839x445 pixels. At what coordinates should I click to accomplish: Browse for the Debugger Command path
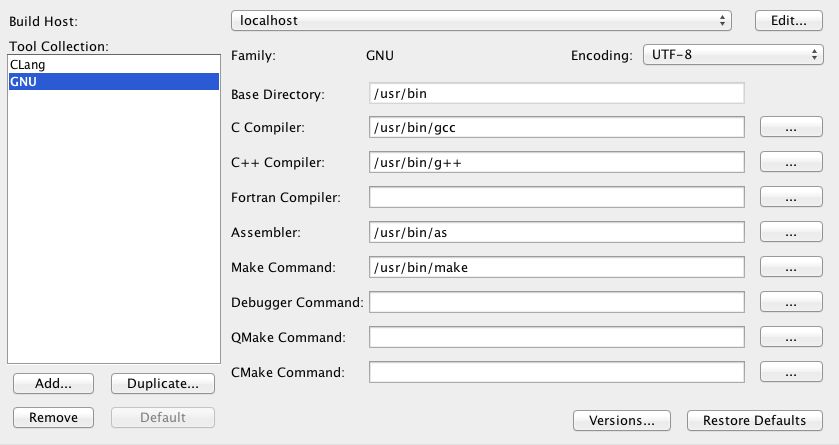(x=791, y=302)
